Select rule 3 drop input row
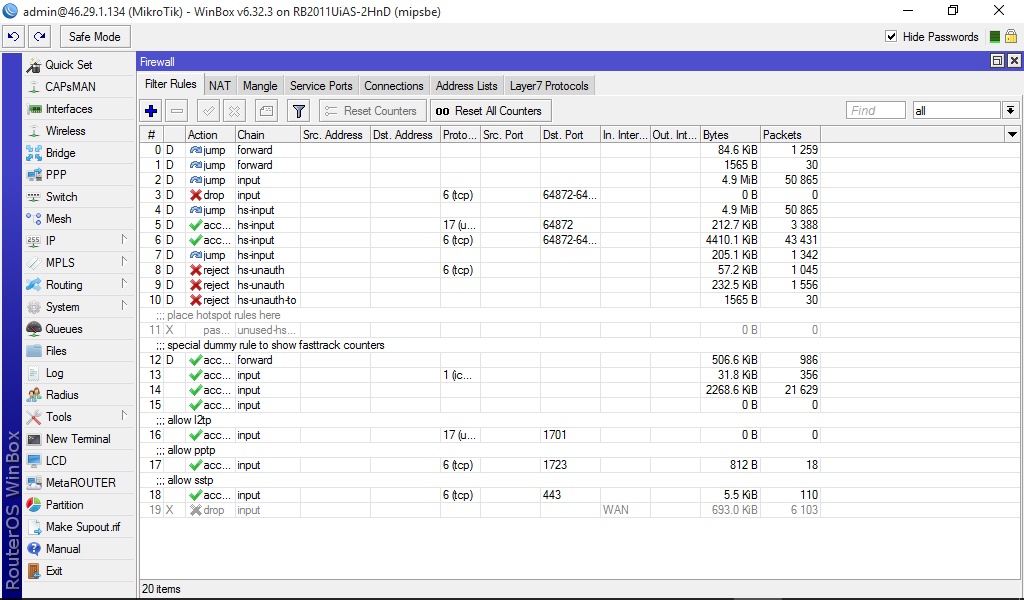Viewport: 1024px width, 600px height. click(480, 195)
